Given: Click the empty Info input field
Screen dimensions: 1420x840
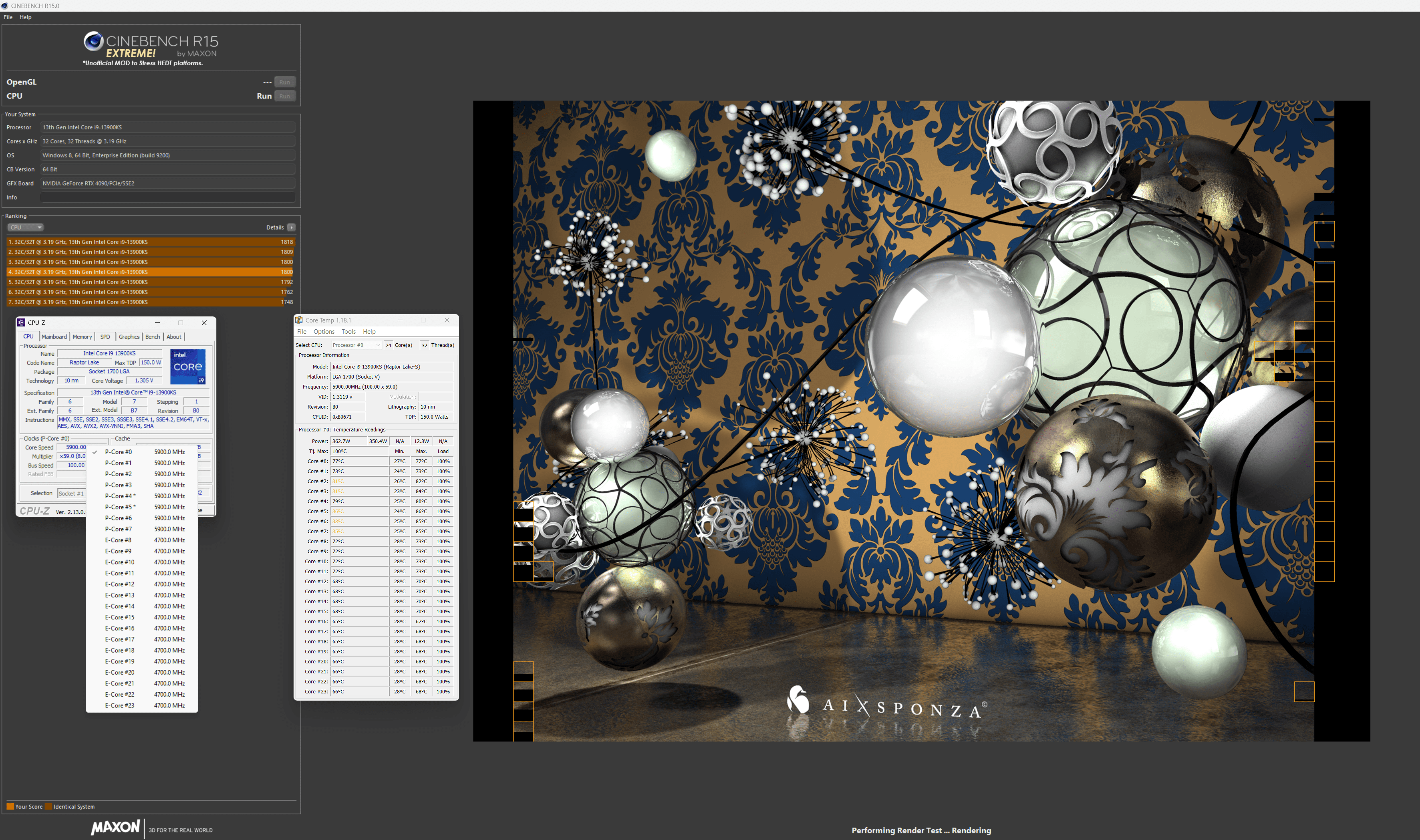Looking at the screenshot, I should pos(167,197).
